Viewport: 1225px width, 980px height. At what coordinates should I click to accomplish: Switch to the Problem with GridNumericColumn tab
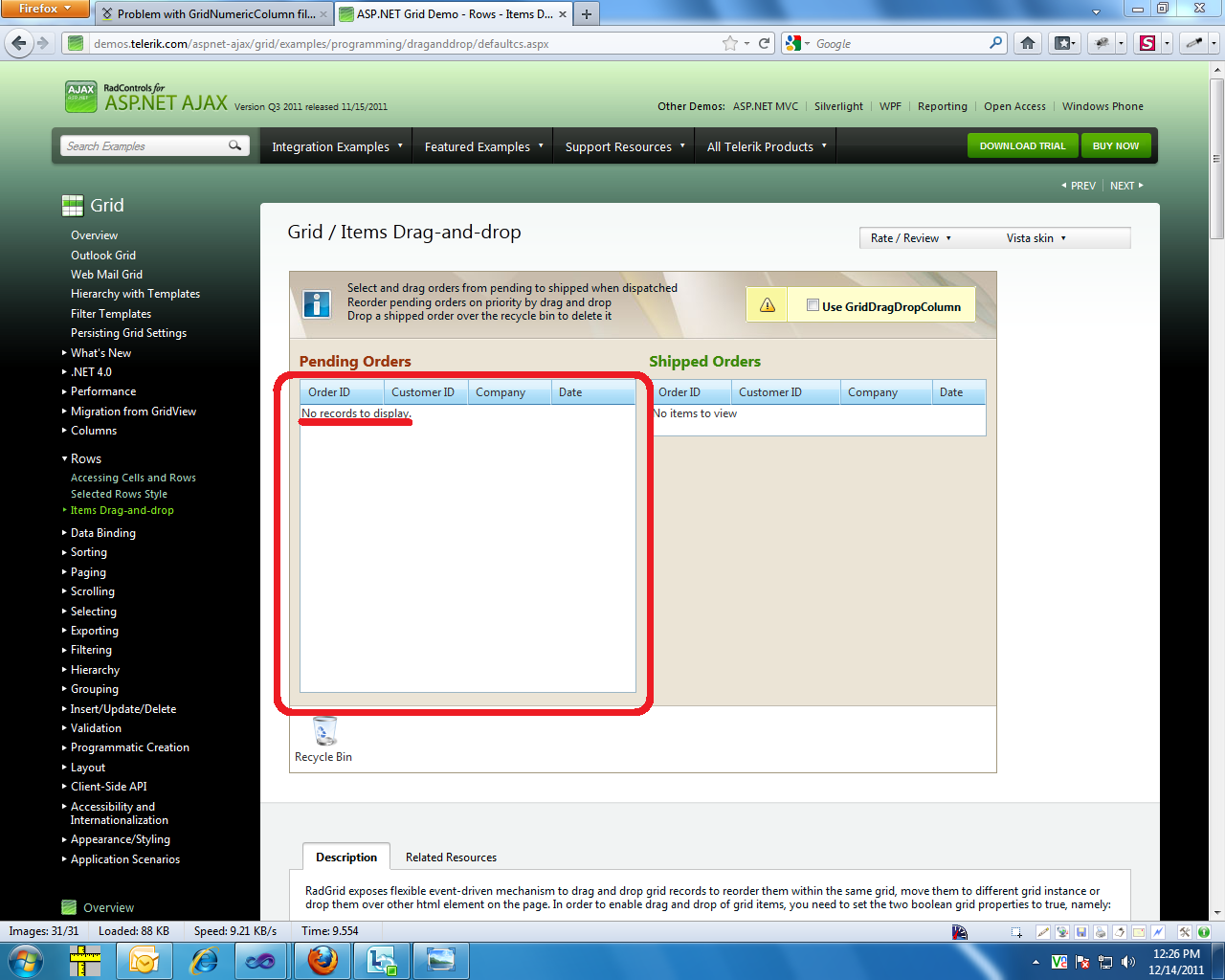[214, 13]
